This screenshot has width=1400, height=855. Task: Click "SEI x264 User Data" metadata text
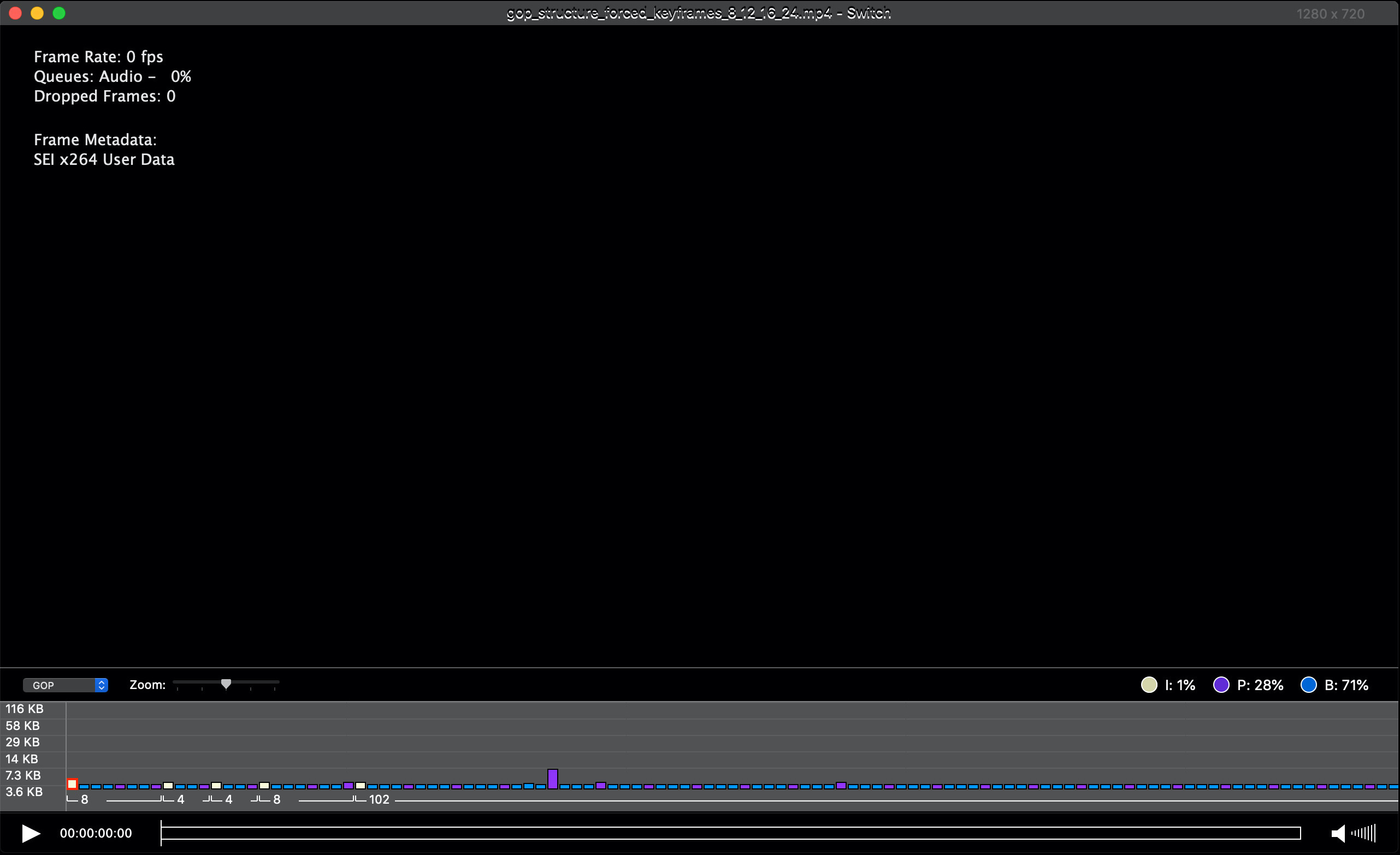coord(104,159)
